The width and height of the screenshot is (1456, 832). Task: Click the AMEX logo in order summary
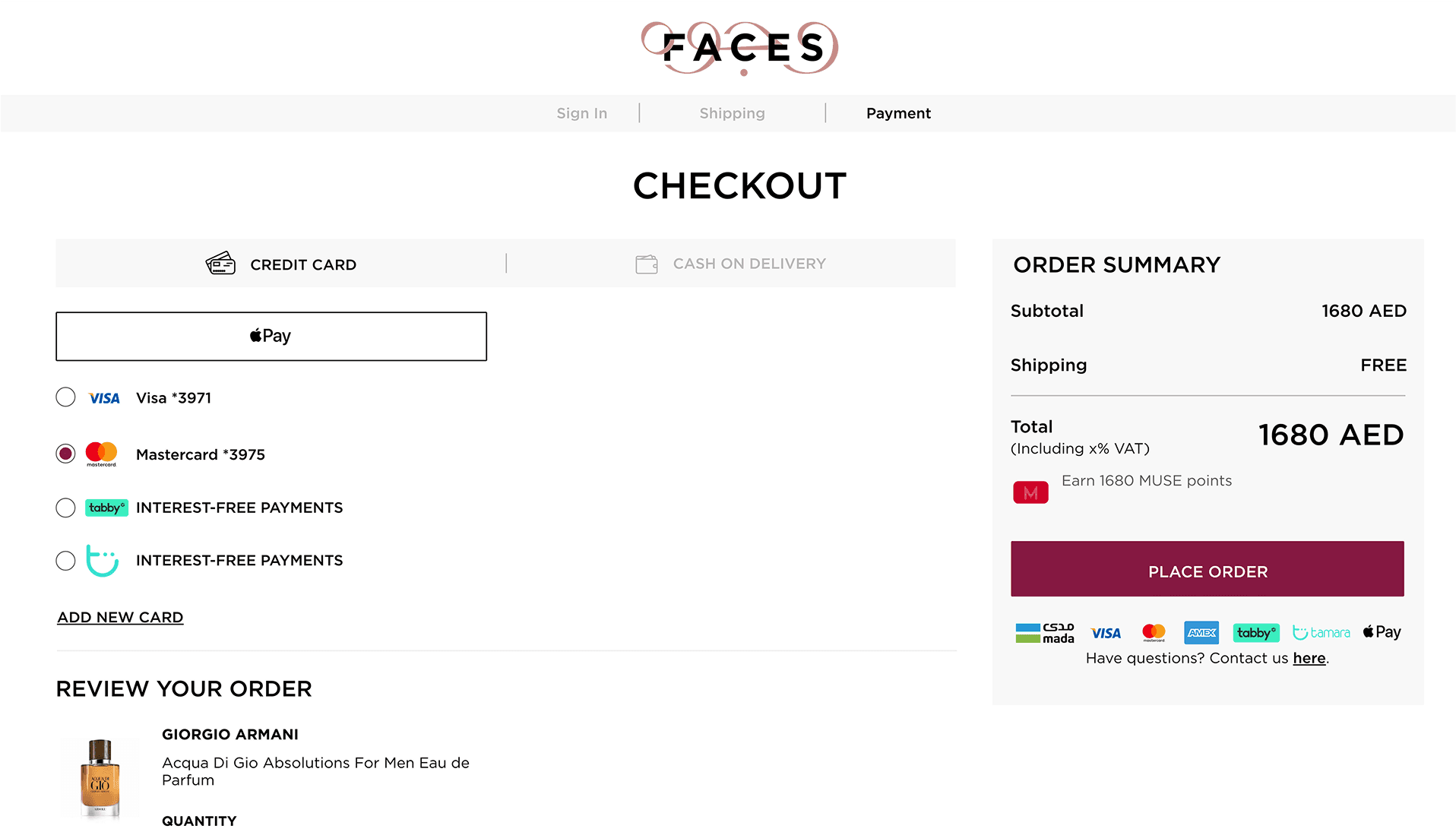point(1201,632)
